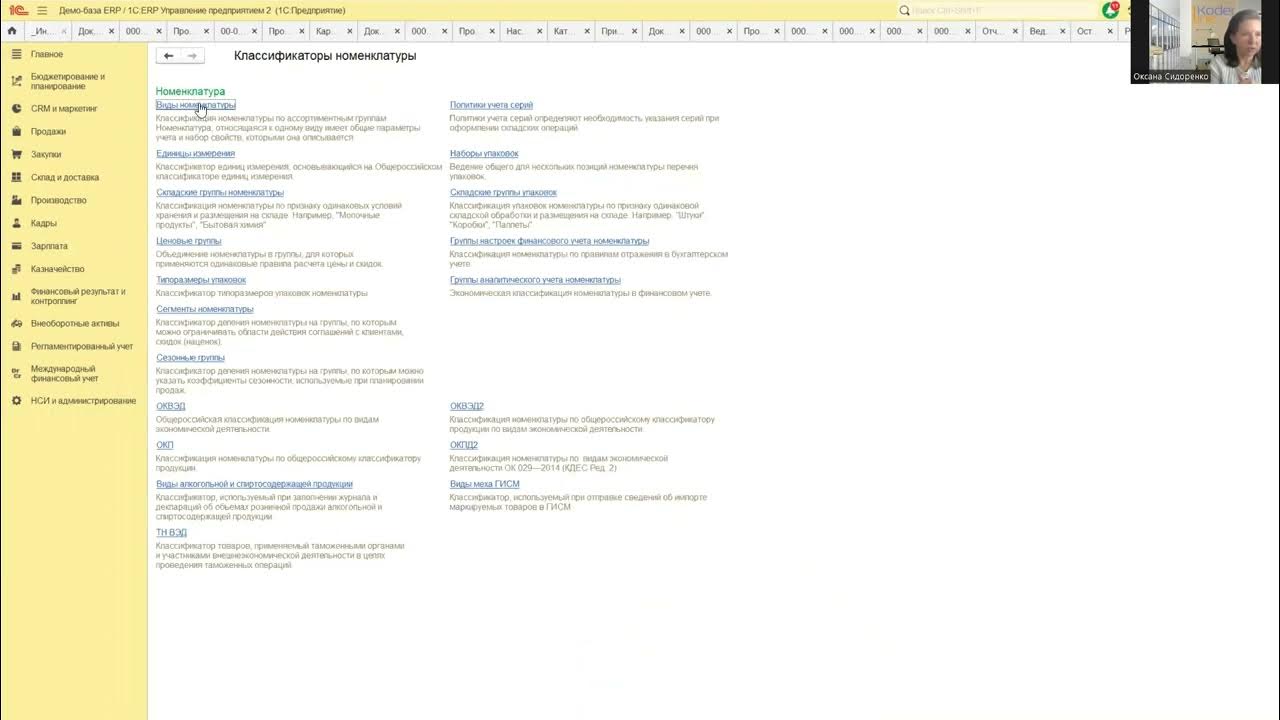Open Политики учета серий link
Image resolution: width=1280 pixels, height=720 pixels.
(491, 105)
